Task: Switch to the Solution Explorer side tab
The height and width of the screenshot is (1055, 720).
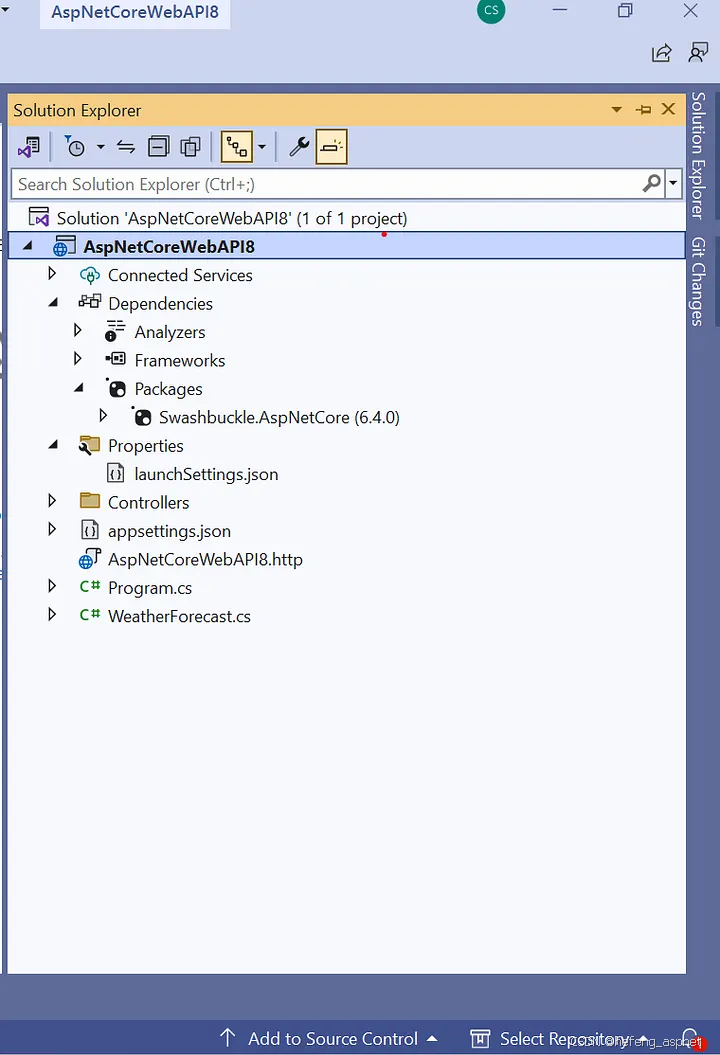Action: tap(698, 155)
